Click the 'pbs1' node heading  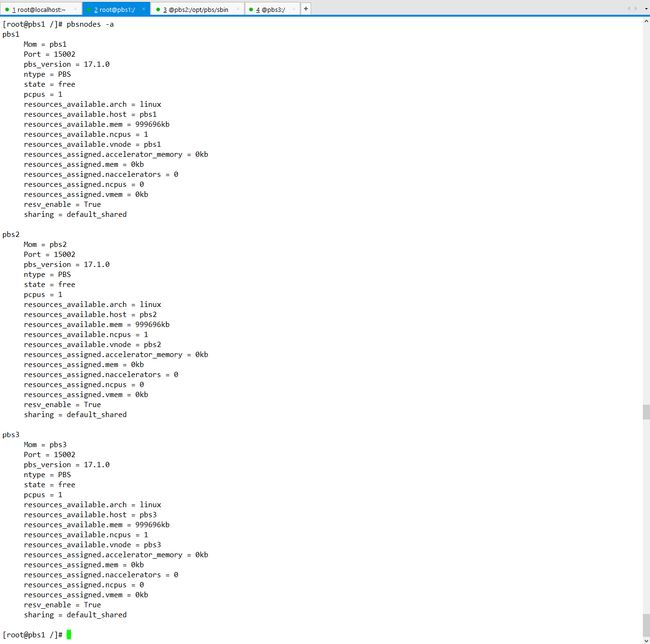tap(11, 34)
